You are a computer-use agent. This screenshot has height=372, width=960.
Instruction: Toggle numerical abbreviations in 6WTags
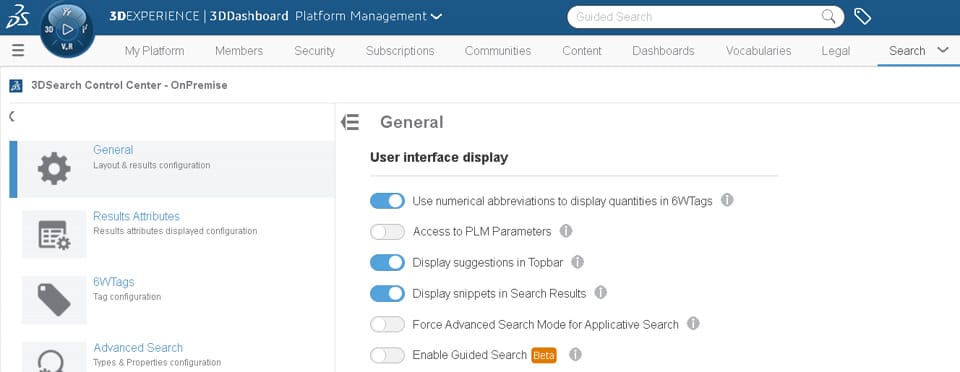387,201
